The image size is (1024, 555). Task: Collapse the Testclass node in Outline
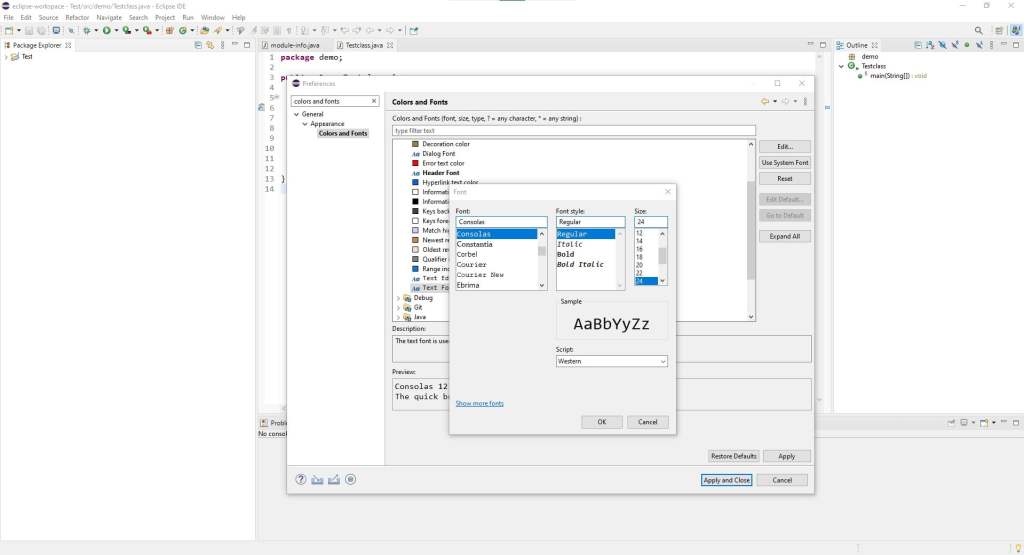[841, 66]
